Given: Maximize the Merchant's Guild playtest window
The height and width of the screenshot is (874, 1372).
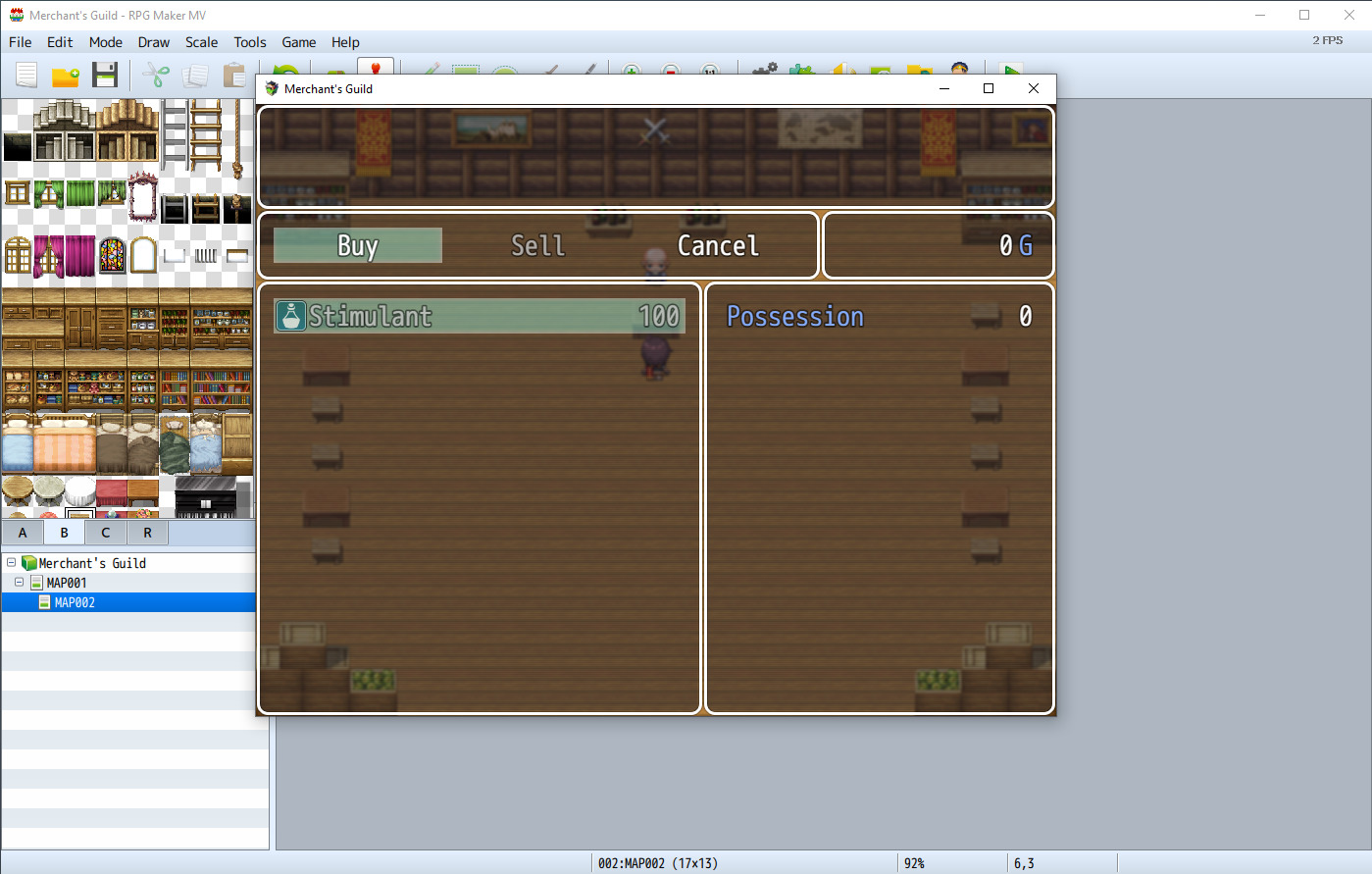Looking at the screenshot, I should click(x=989, y=88).
